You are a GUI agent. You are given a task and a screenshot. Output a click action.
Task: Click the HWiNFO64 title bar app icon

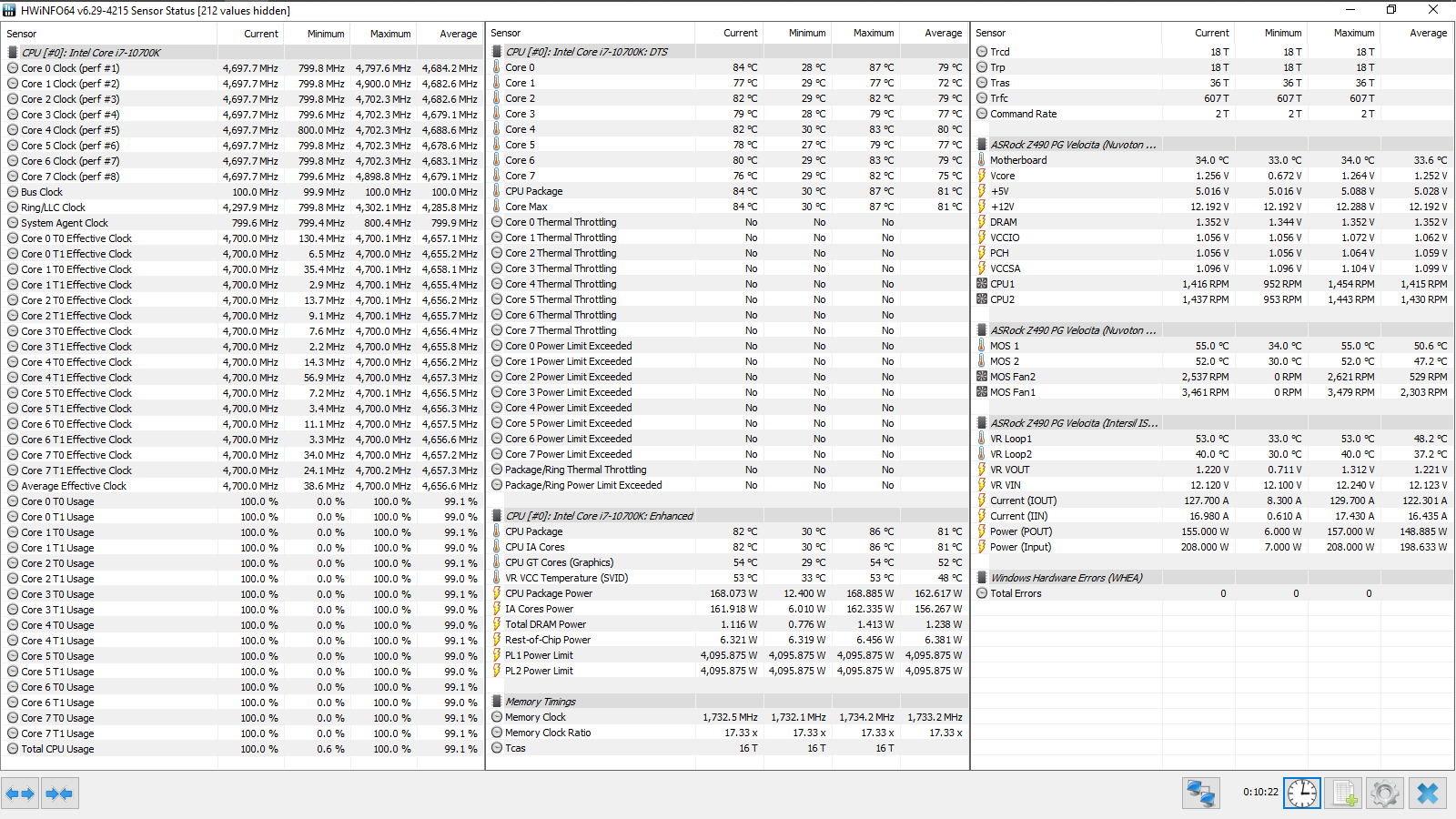pyautogui.click(x=9, y=10)
